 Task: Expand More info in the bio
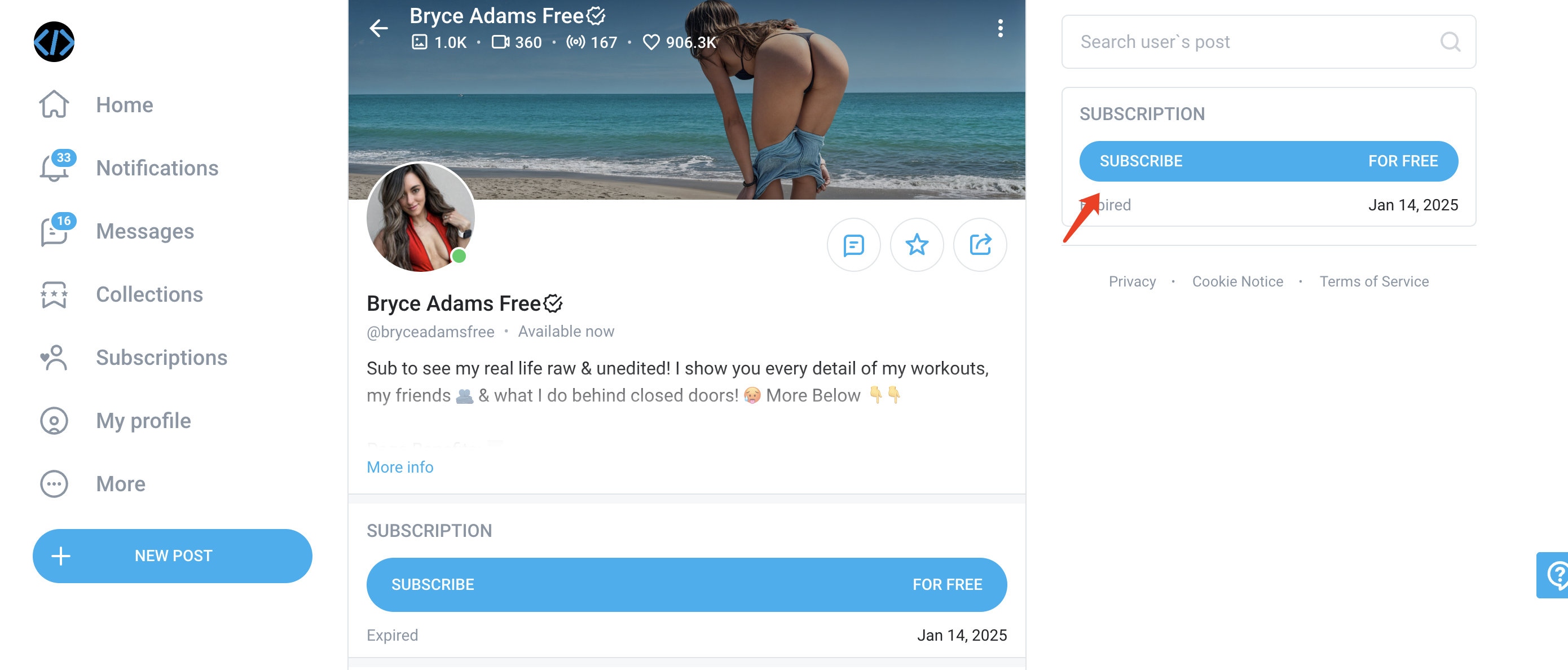(399, 467)
